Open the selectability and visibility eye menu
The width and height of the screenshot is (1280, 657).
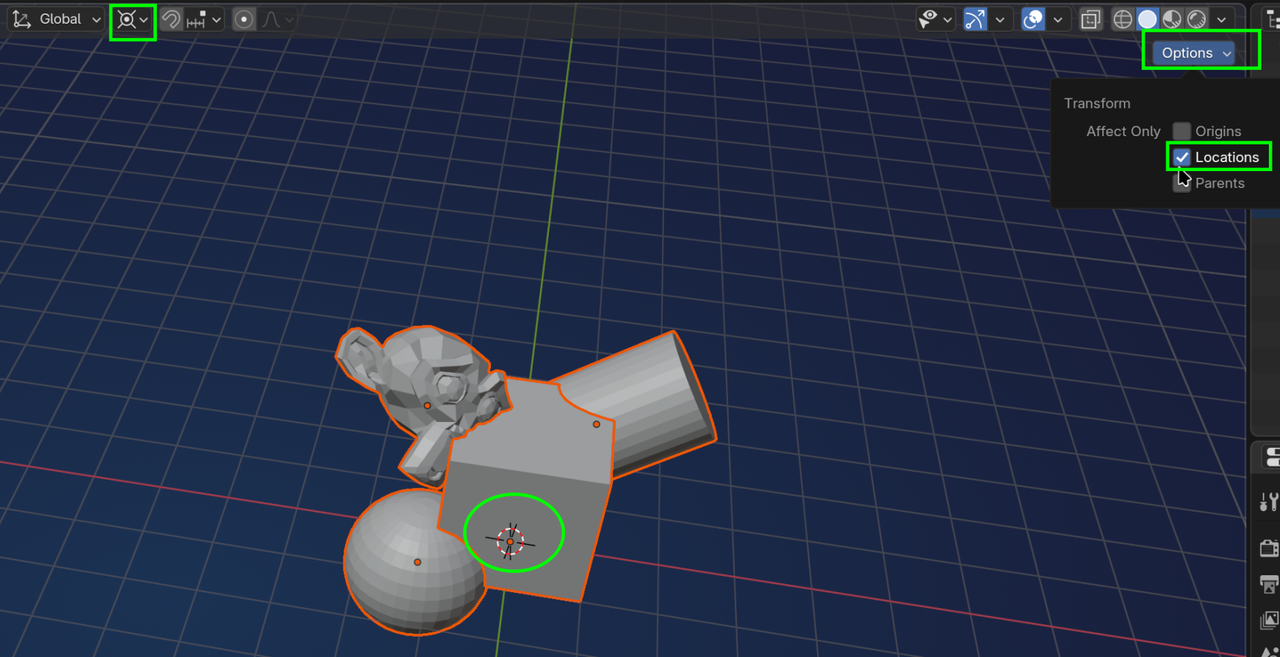936,19
